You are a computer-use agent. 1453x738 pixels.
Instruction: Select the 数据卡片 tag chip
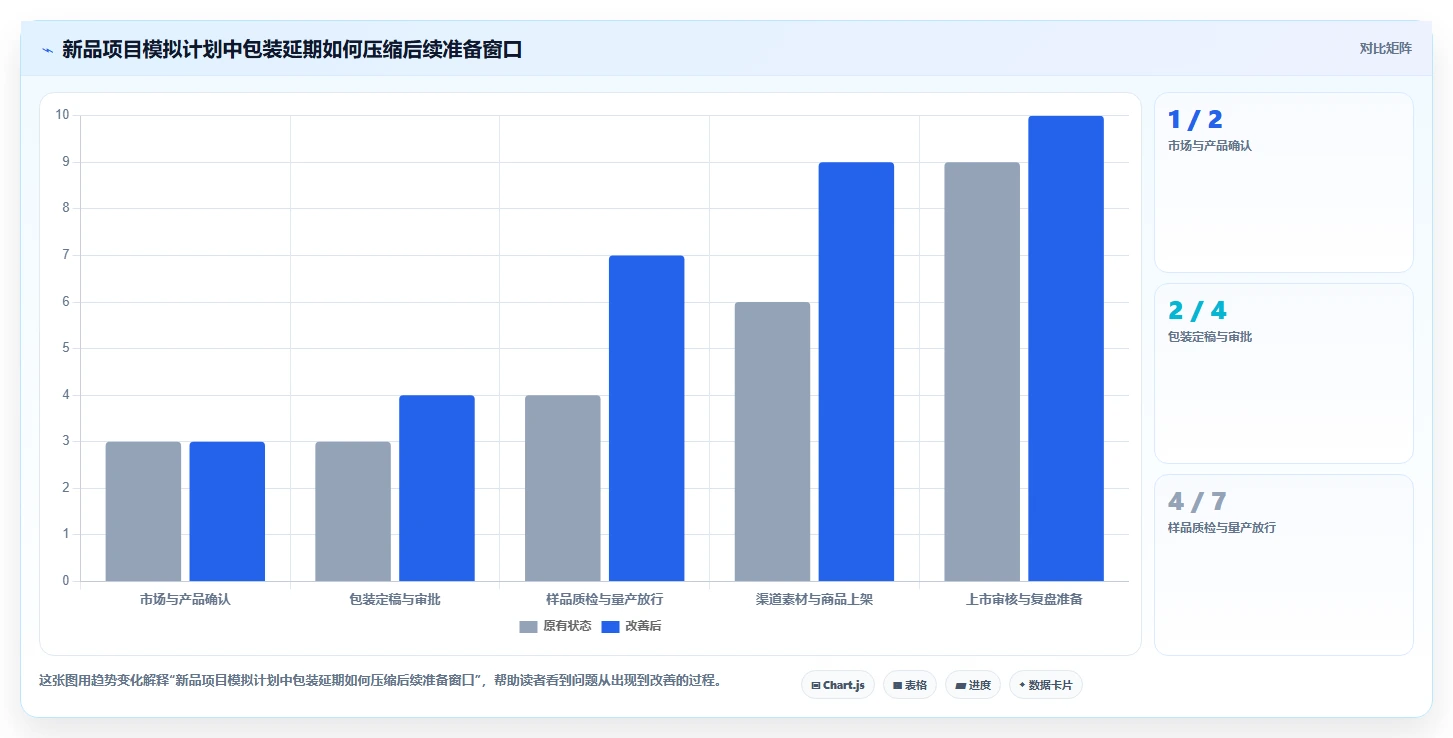[1046, 685]
